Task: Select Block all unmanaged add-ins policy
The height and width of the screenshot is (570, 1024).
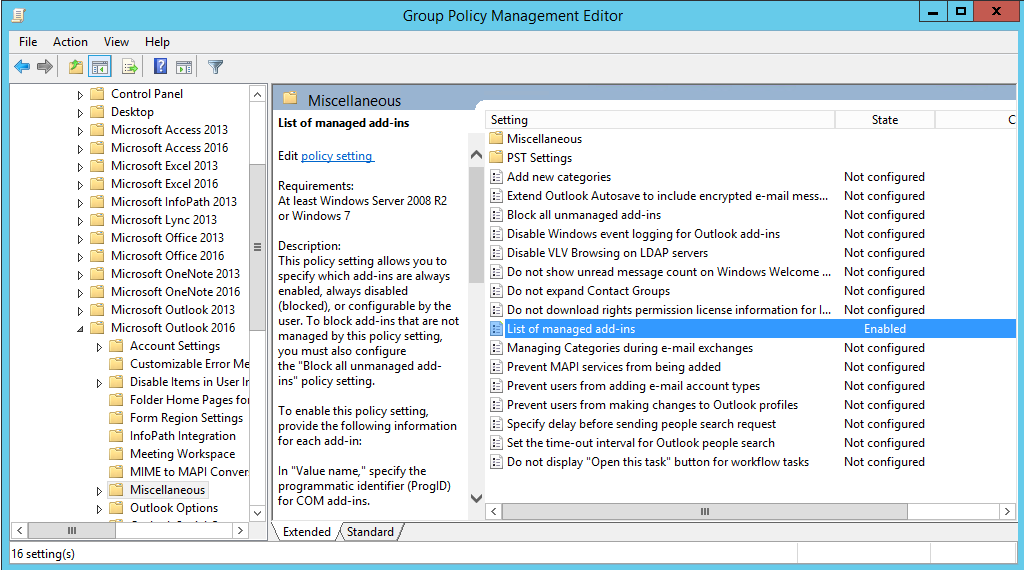Action: tap(584, 215)
